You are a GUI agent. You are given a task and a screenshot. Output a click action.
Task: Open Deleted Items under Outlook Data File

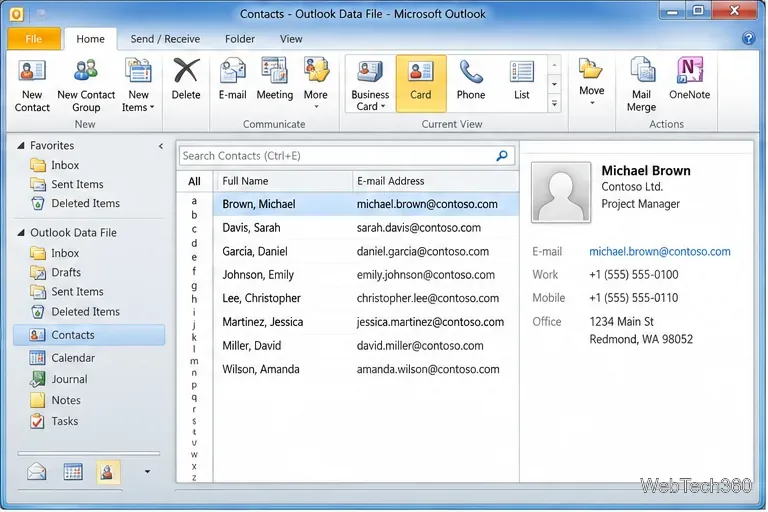tap(75, 312)
